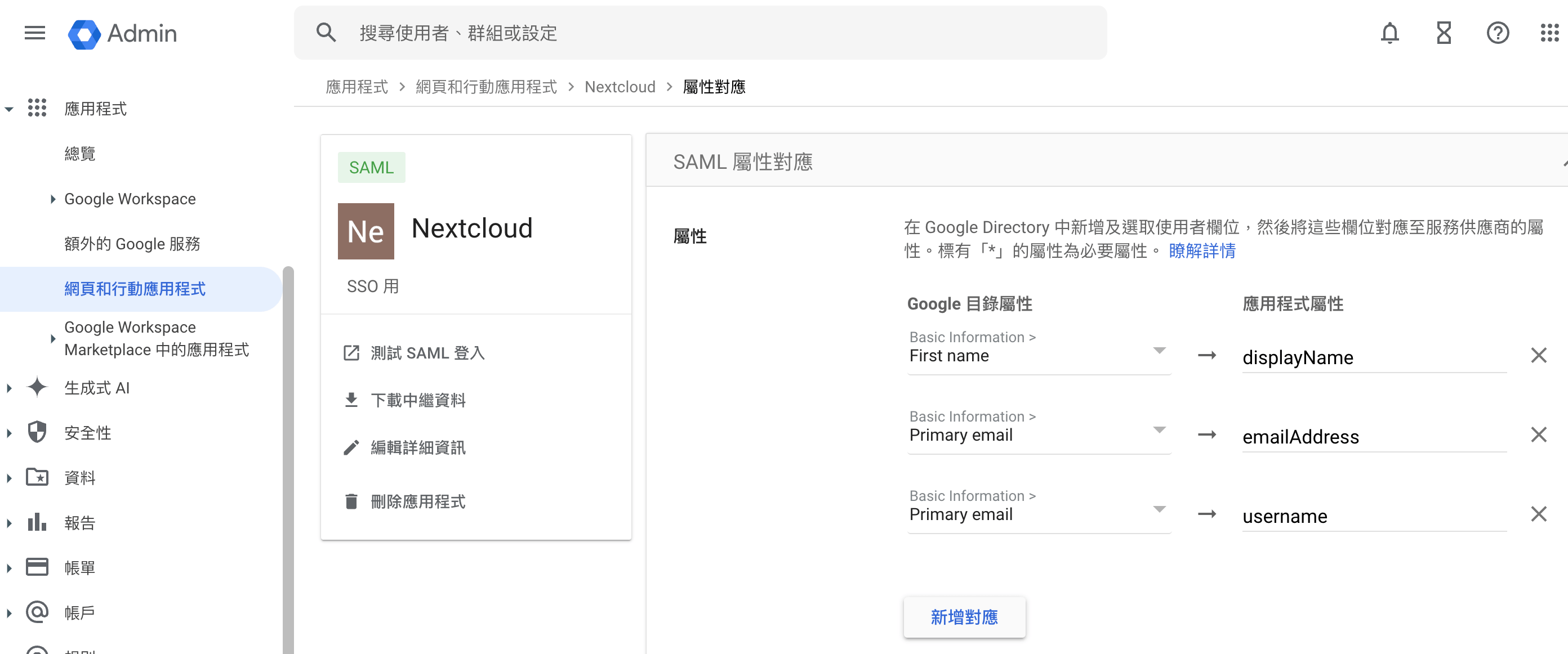This screenshot has height=654, width=1568.
Task: Click the pencil icon for 編輯詳細資訊
Action: 351,448
